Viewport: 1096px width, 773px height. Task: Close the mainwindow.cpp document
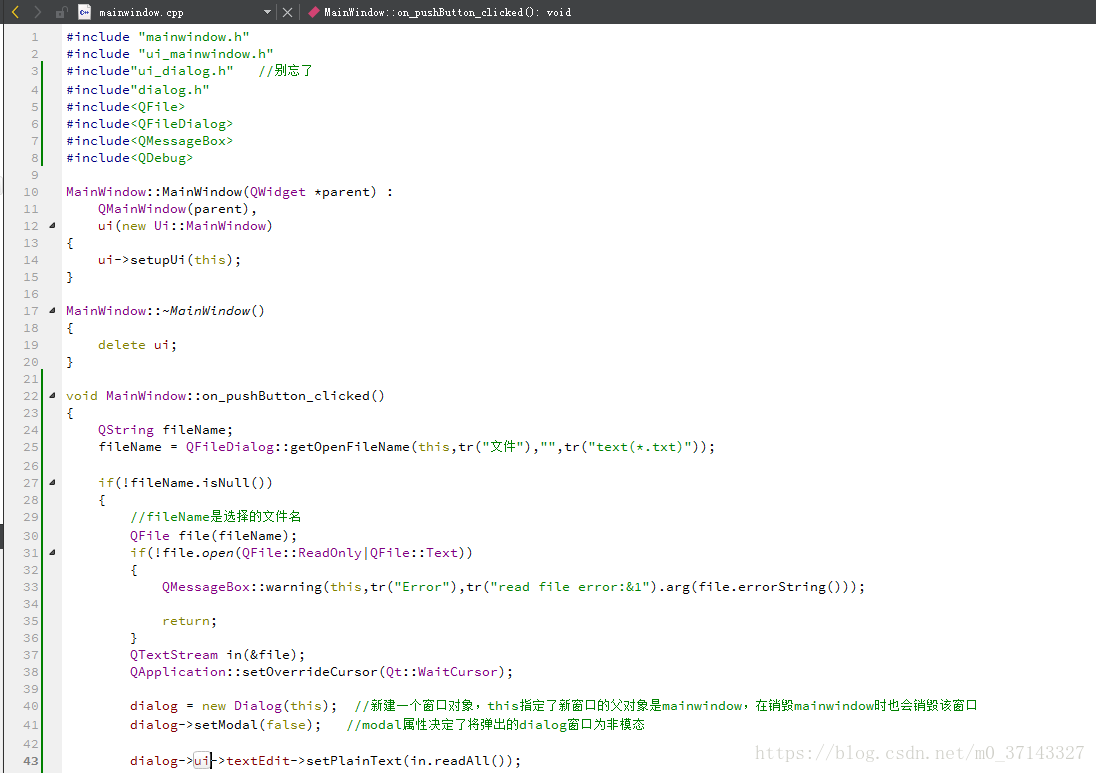click(287, 12)
